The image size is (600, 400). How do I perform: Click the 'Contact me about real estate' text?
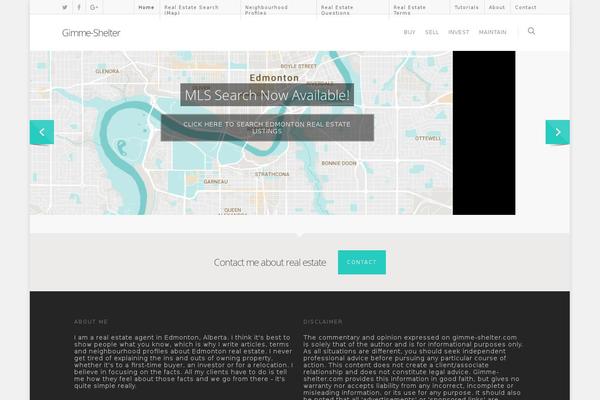point(270,263)
